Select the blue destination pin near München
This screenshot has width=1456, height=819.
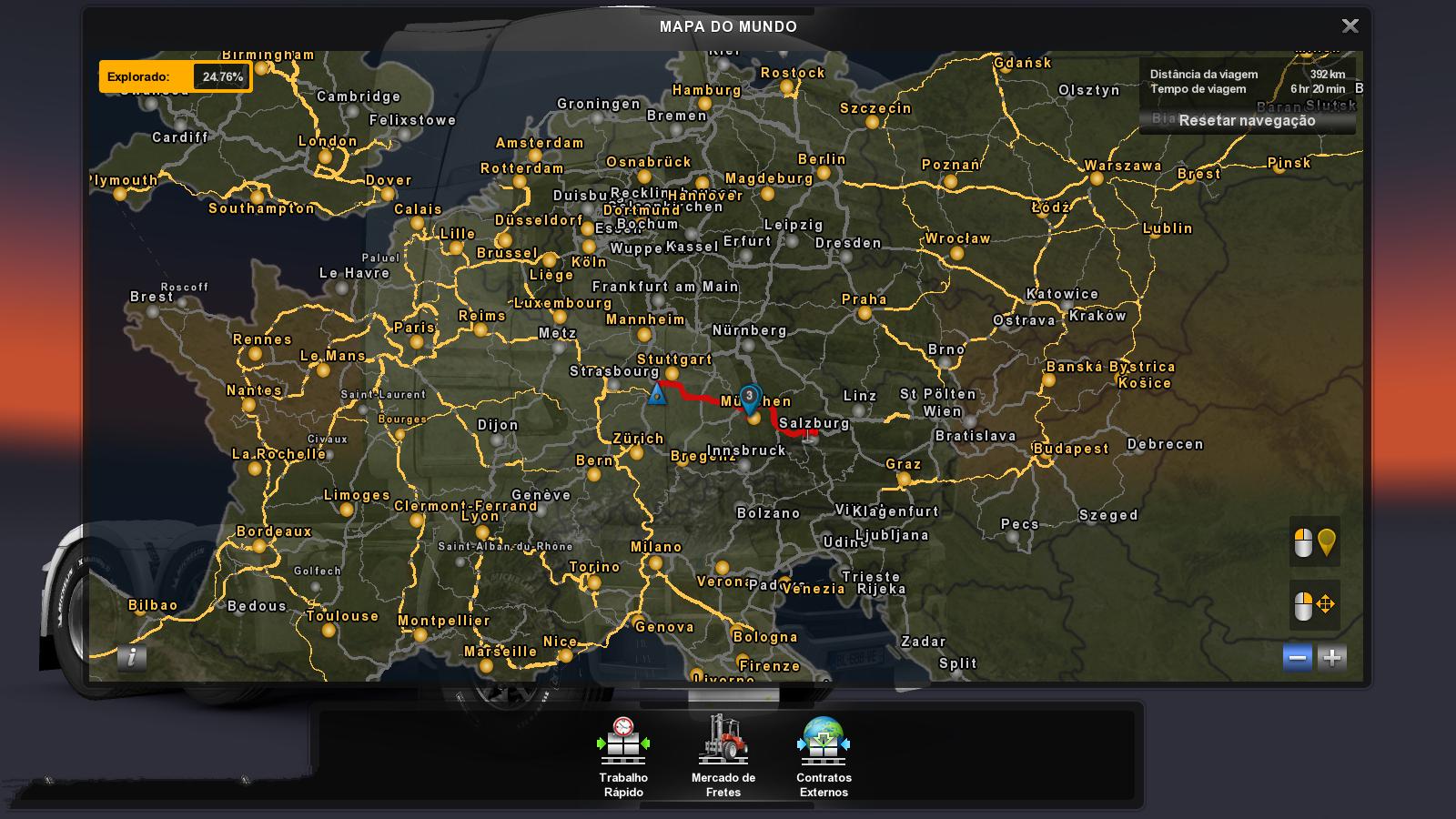pos(749,397)
